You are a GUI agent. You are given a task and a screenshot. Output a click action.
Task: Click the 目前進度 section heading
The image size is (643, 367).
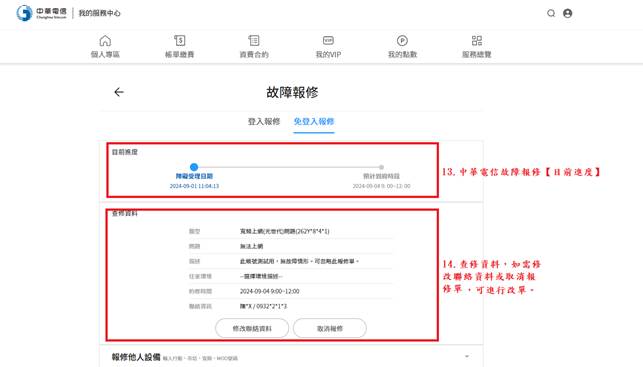pos(125,152)
